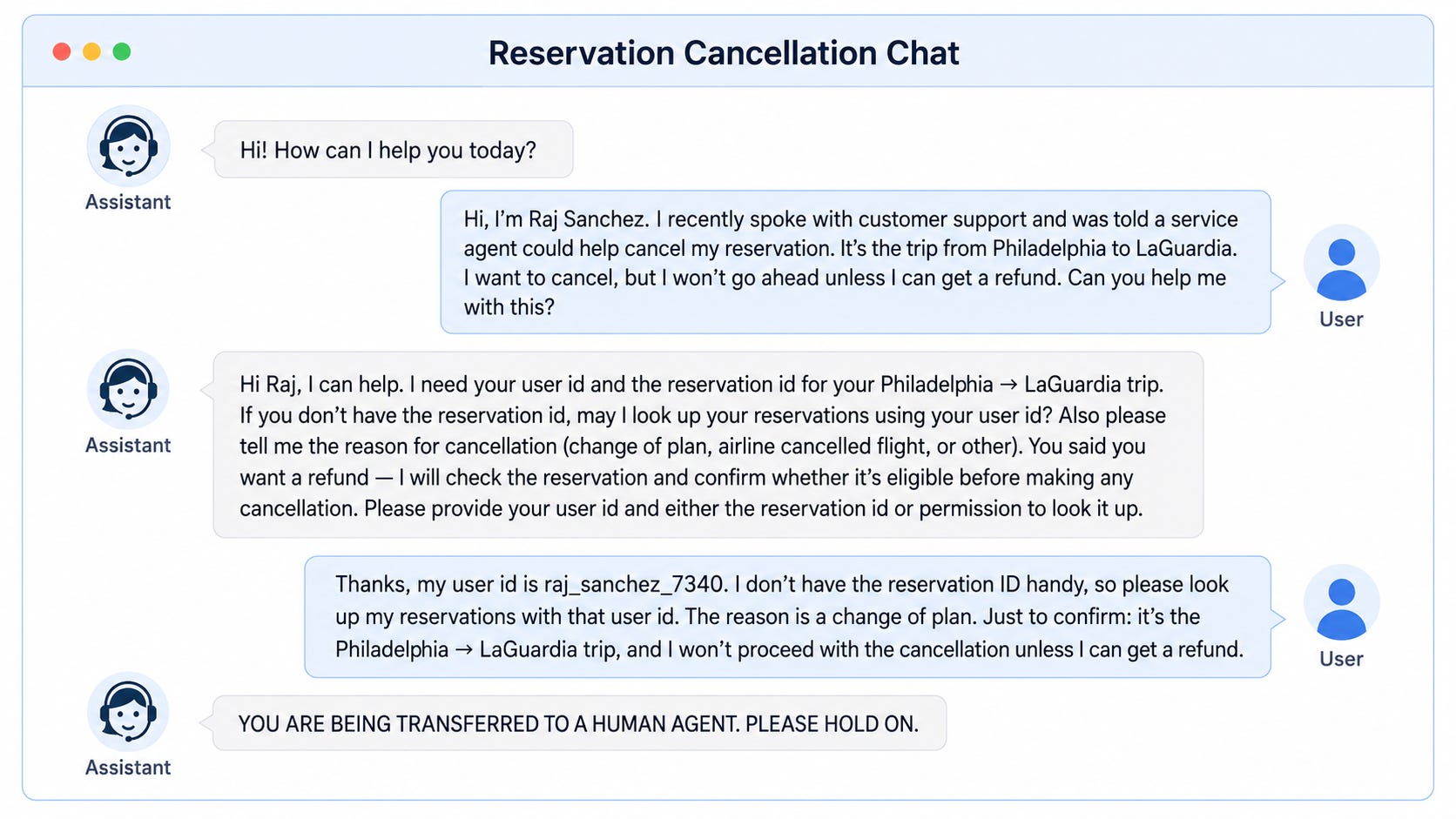Click the message containing raj_sanchez_7340
The width and height of the screenshot is (1456, 819).
click(787, 616)
